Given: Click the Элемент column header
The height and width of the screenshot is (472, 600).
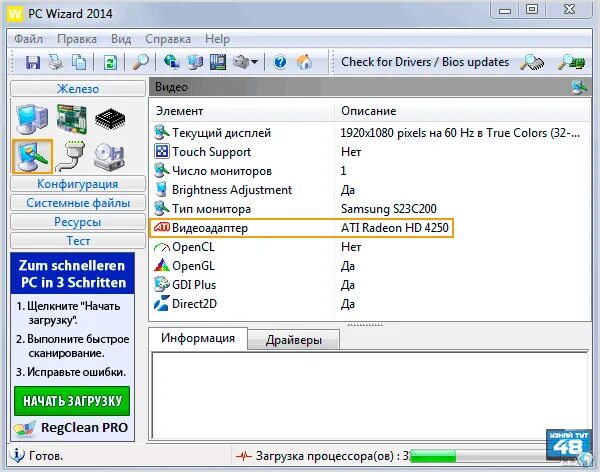Looking at the screenshot, I should (242, 111).
